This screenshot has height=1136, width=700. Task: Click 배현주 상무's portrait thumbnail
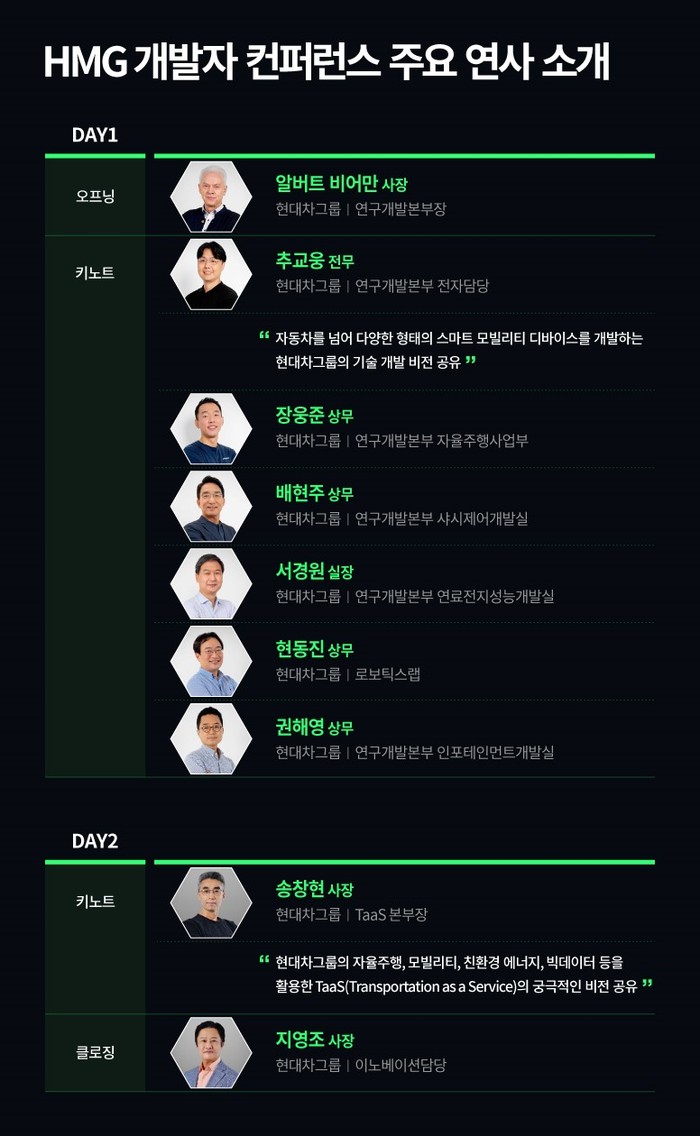click(x=210, y=507)
